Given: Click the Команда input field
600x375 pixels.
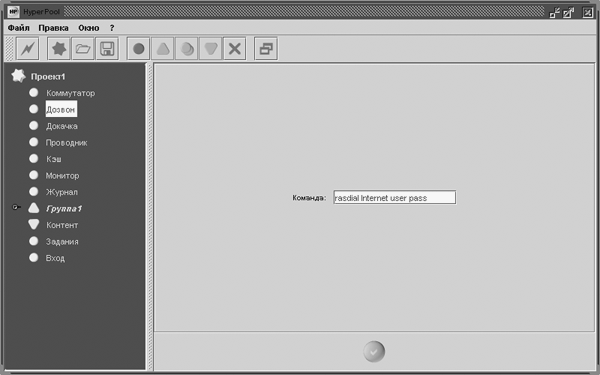Looking at the screenshot, I should 395,197.
